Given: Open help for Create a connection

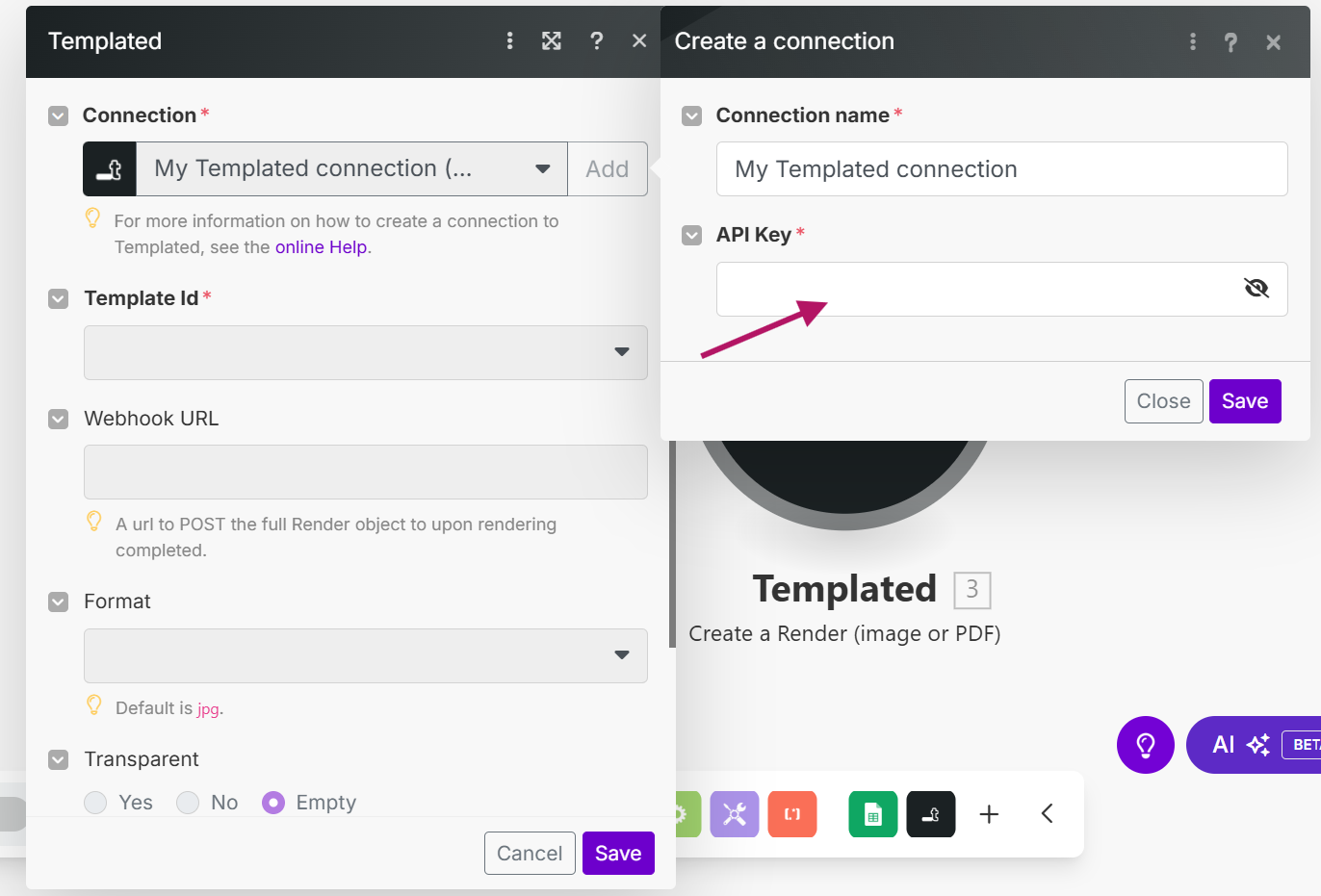Looking at the screenshot, I should click(x=1230, y=42).
